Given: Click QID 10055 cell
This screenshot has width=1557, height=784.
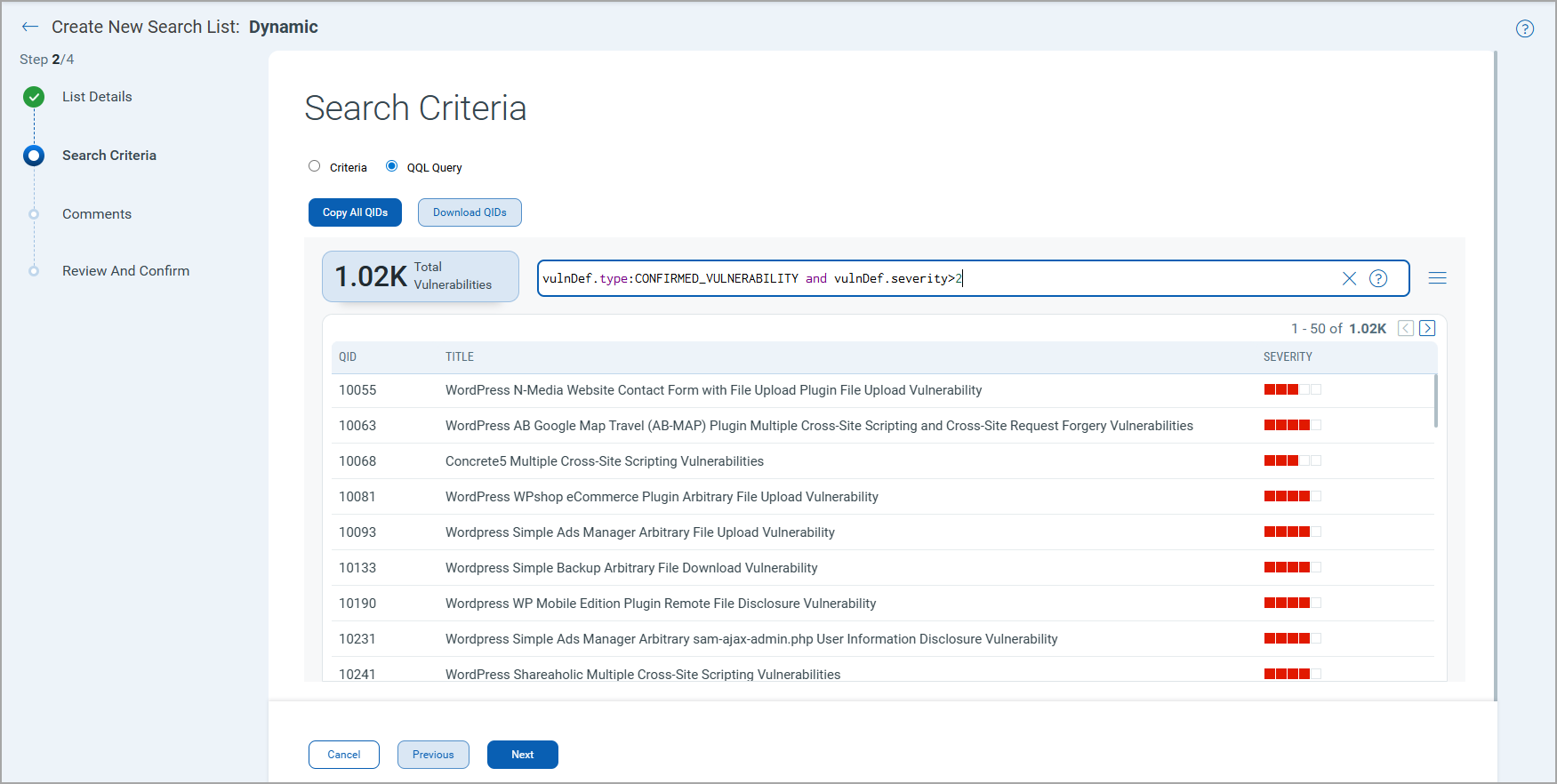Looking at the screenshot, I should tap(357, 390).
